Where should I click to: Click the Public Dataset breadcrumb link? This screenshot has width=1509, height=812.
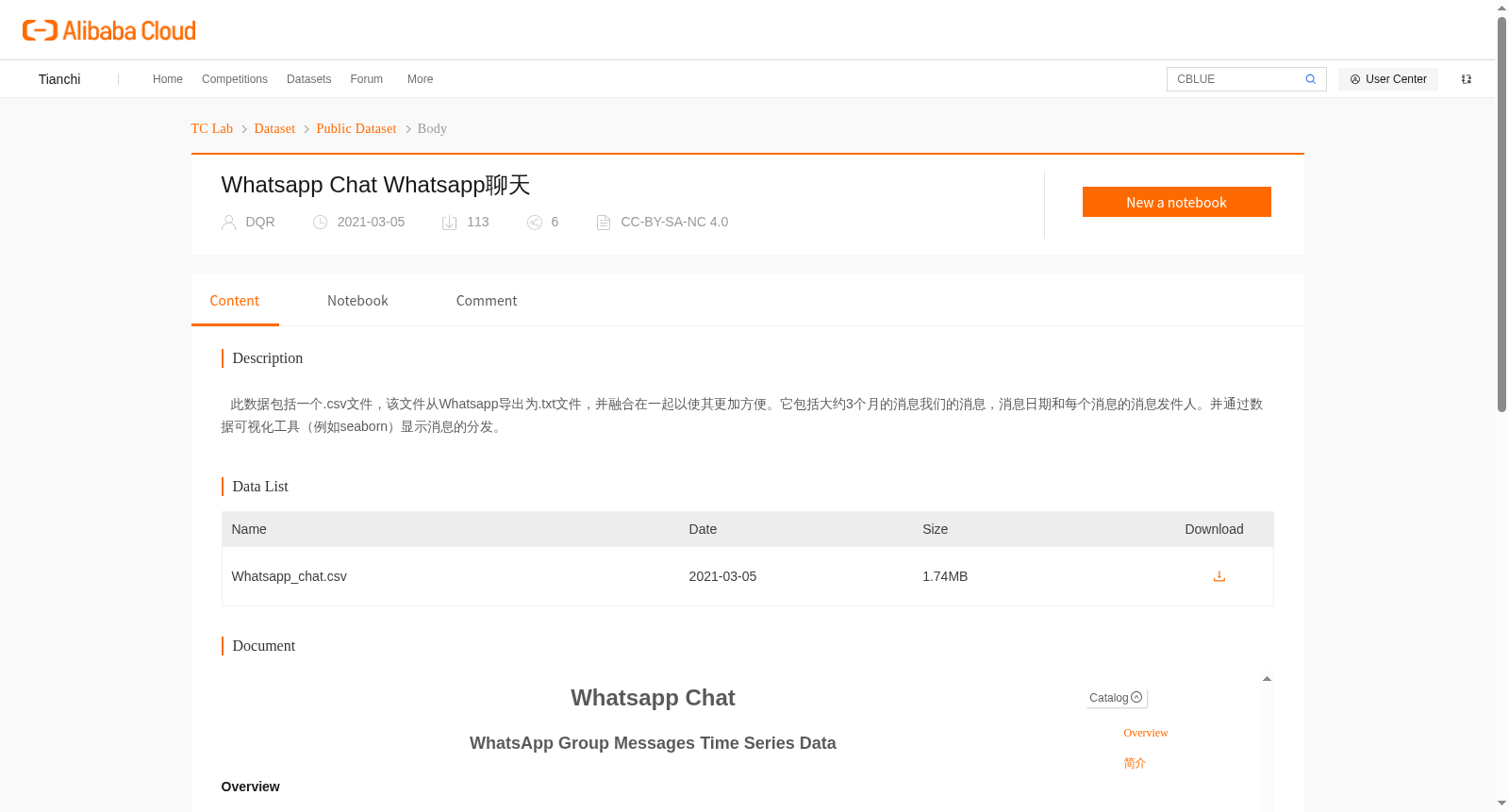point(357,128)
